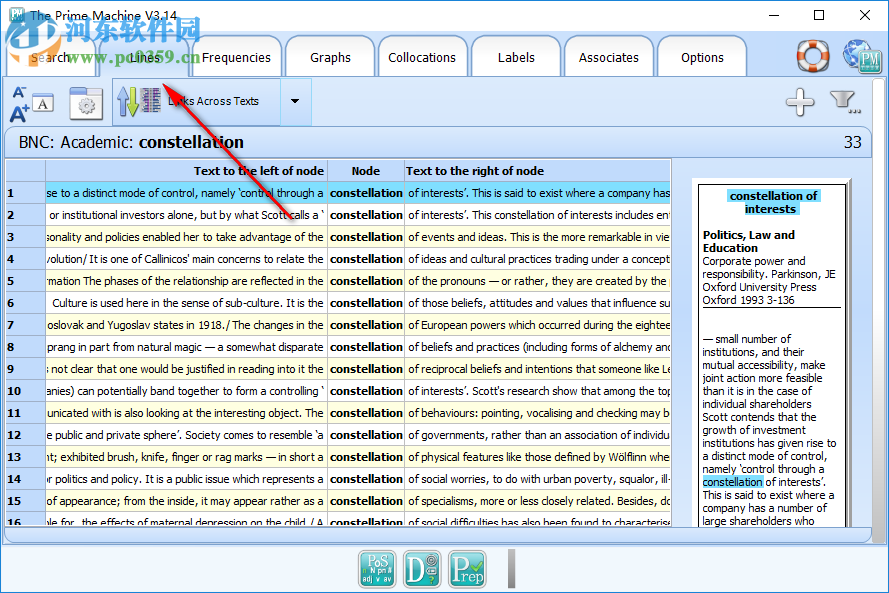Screen dimensions: 889x593
Task: Click 'of beliefs and practices' right context
Action: click(537, 347)
